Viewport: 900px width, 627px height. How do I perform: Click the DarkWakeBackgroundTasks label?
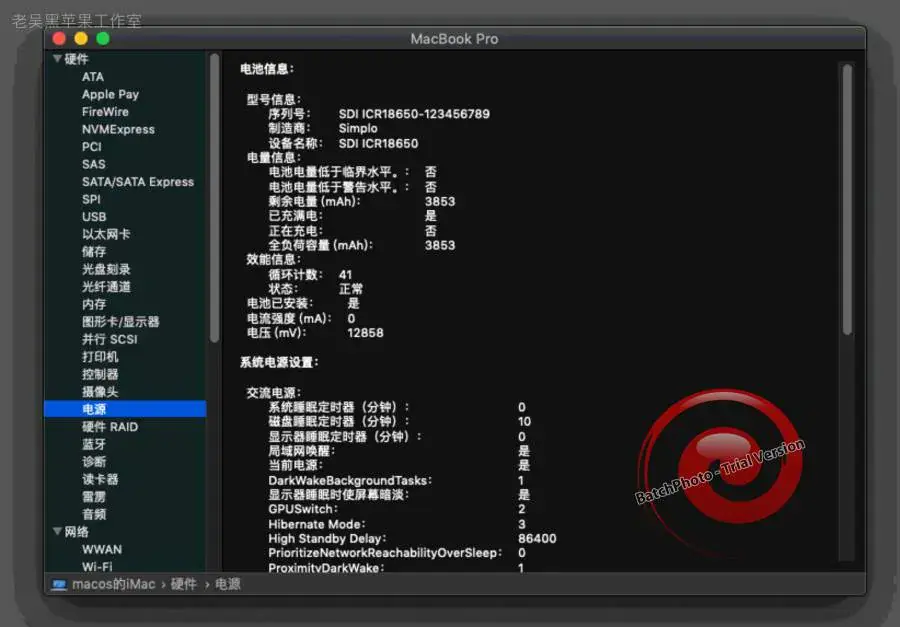(x=350, y=480)
